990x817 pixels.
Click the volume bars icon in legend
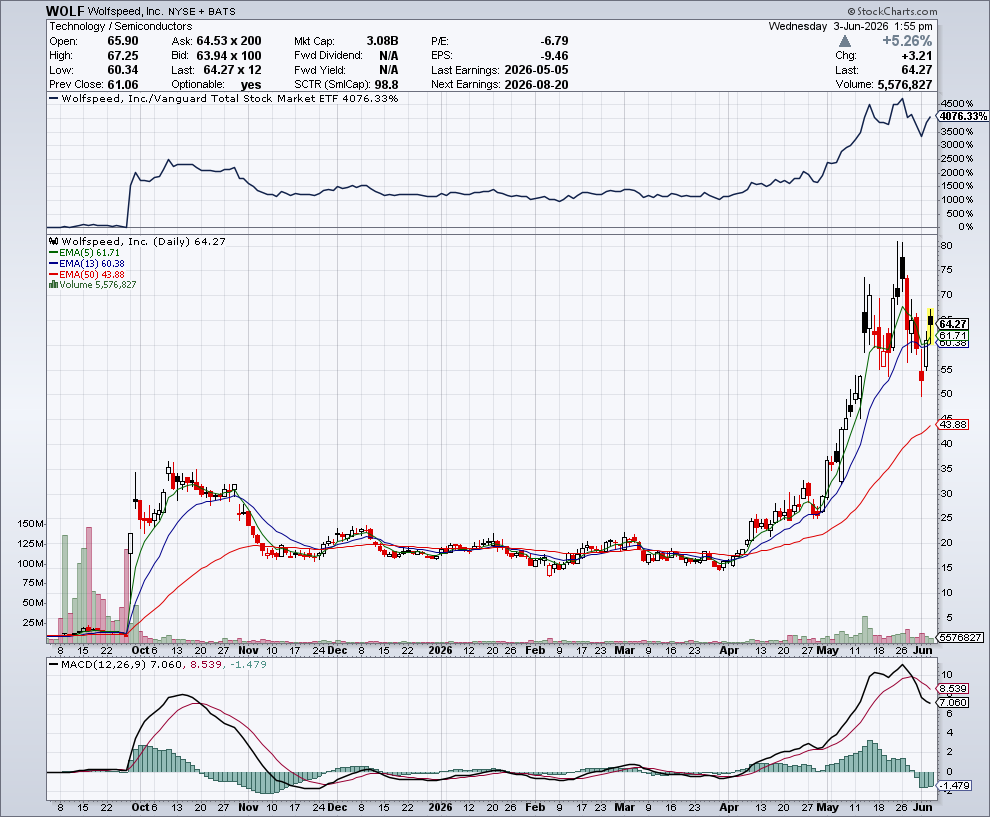53,285
